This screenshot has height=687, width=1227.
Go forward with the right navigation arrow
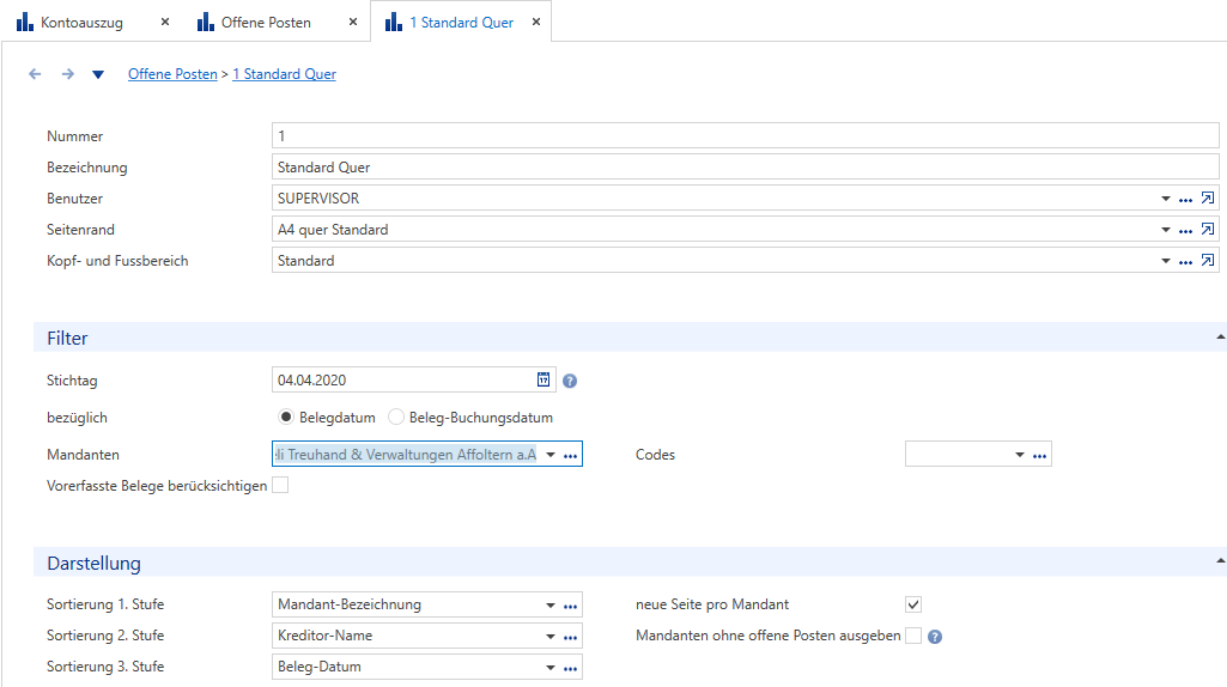pyautogui.click(x=68, y=74)
